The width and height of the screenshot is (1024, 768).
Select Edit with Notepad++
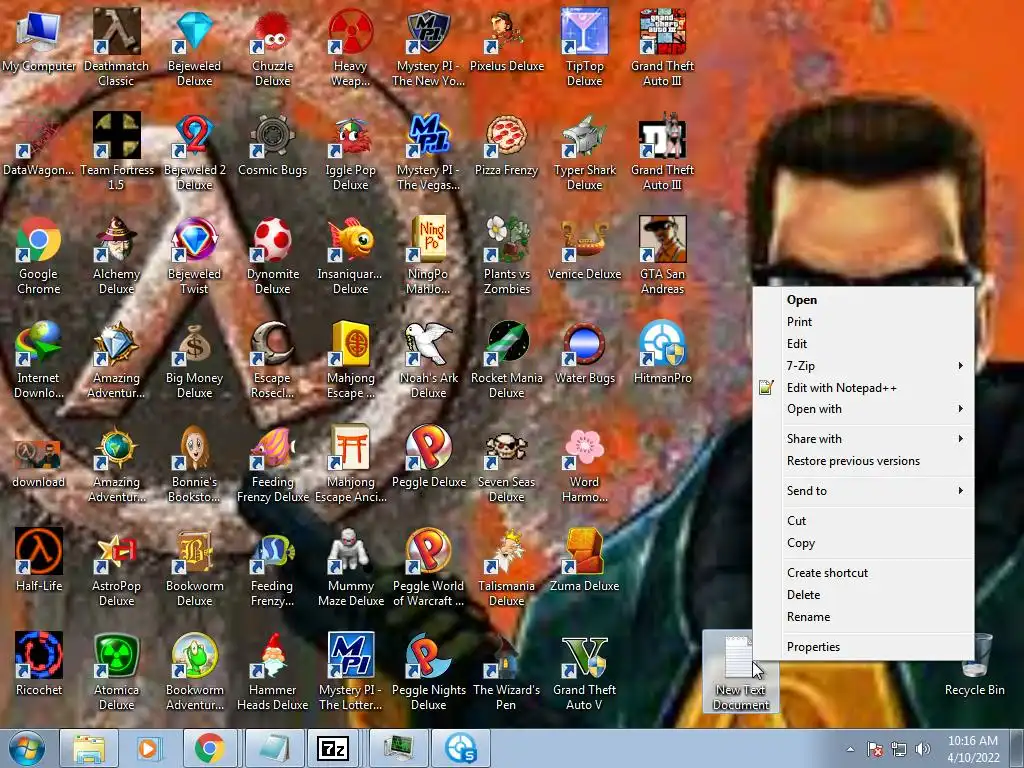click(x=863, y=388)
